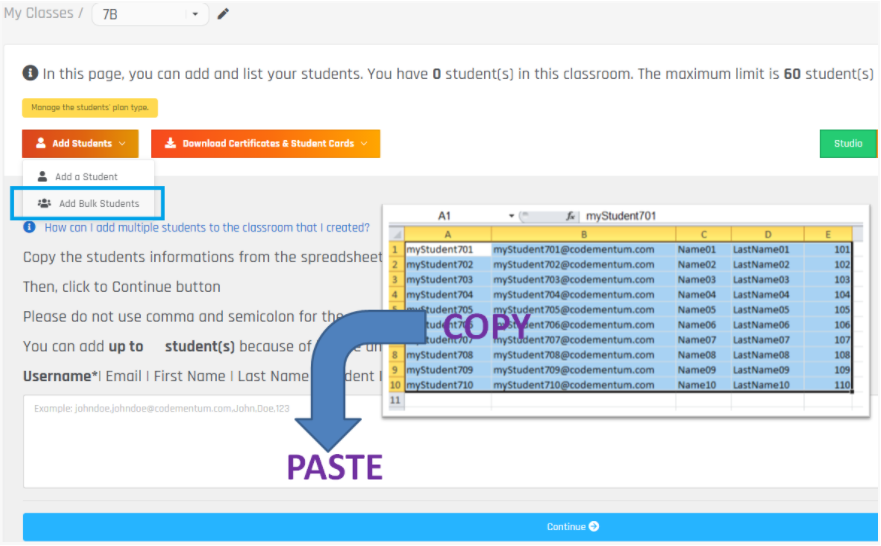Click the person icon on Add Students button
881x546 pixels.
tap(40, 143)
